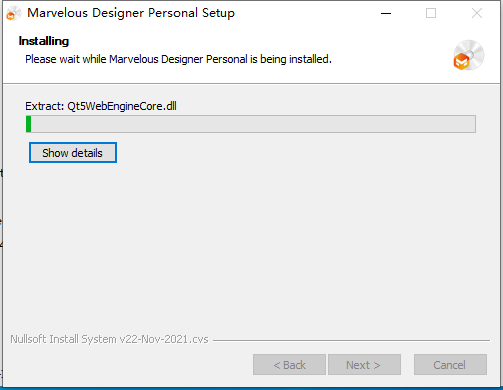Click the 'Installing' heading text
Image resolution: width=503 pixels, height=390 pixels.
tap(44, 41)
